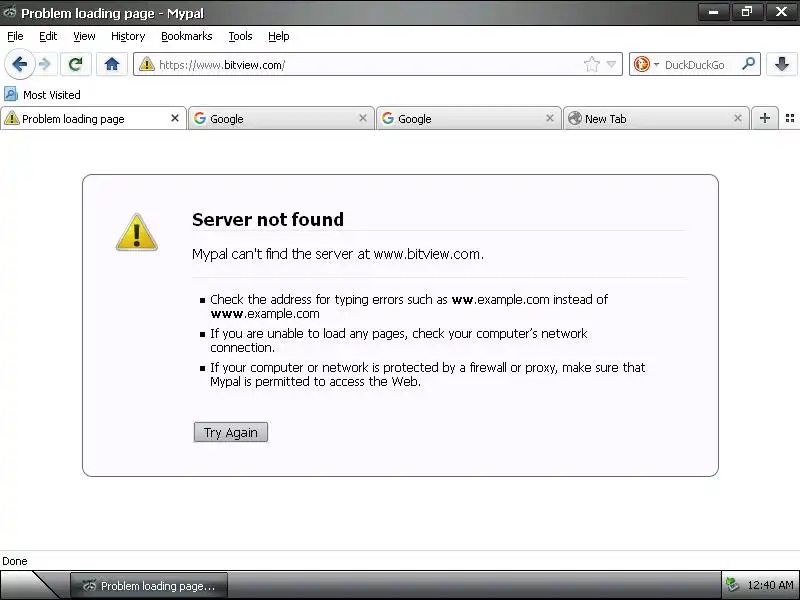Show all tabs grid button

coord(789,118)
